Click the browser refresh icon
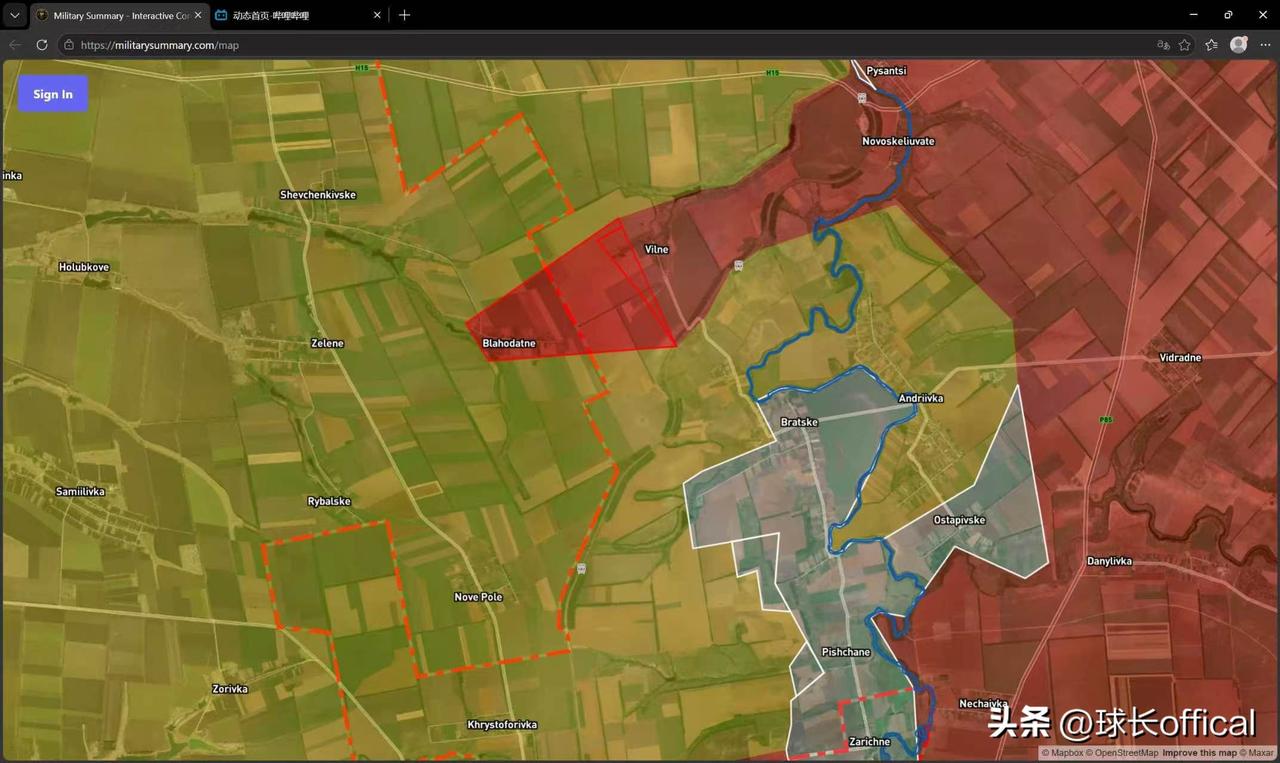 pos(42,45)
